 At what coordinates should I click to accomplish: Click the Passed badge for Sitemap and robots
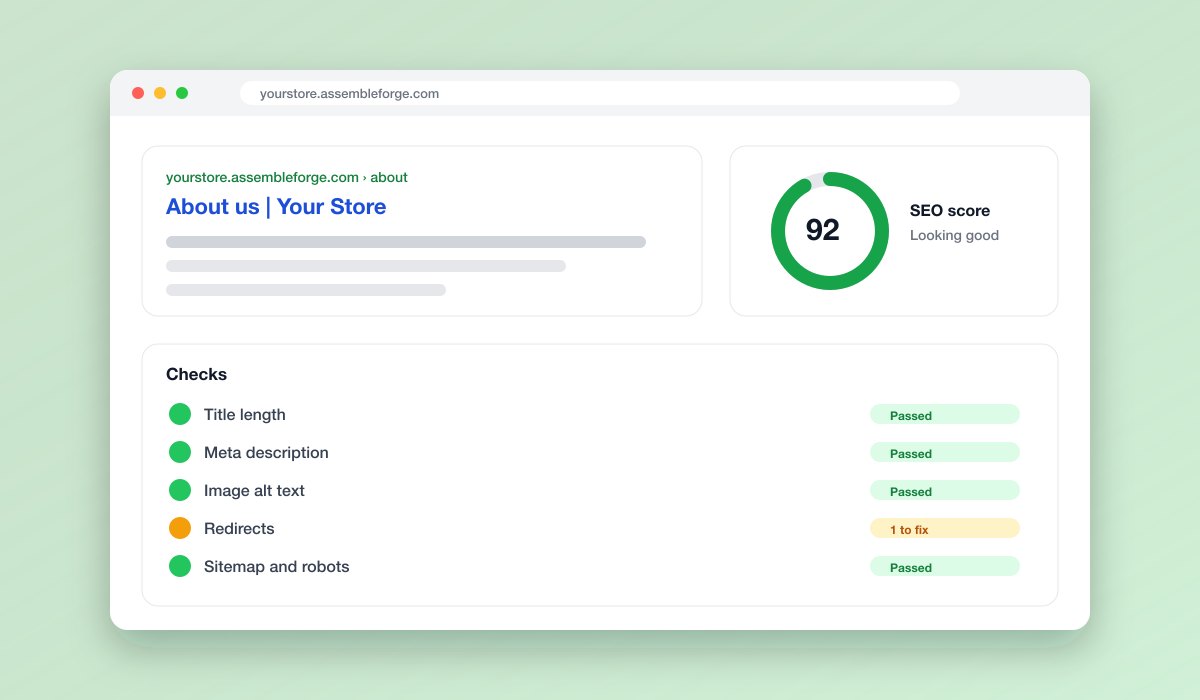(945, 566)
